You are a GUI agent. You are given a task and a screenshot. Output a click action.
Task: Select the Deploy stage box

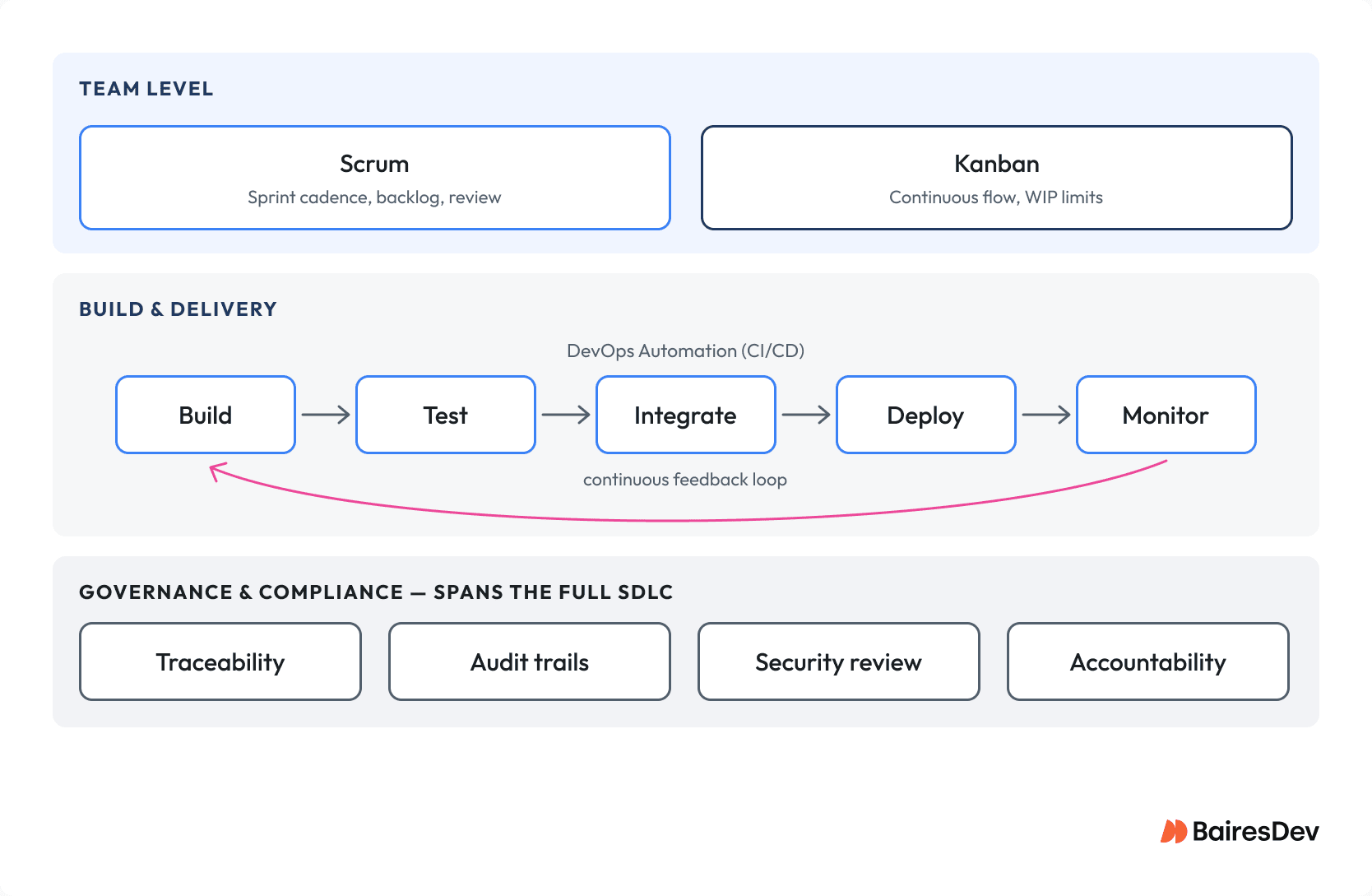coord(926,415)
